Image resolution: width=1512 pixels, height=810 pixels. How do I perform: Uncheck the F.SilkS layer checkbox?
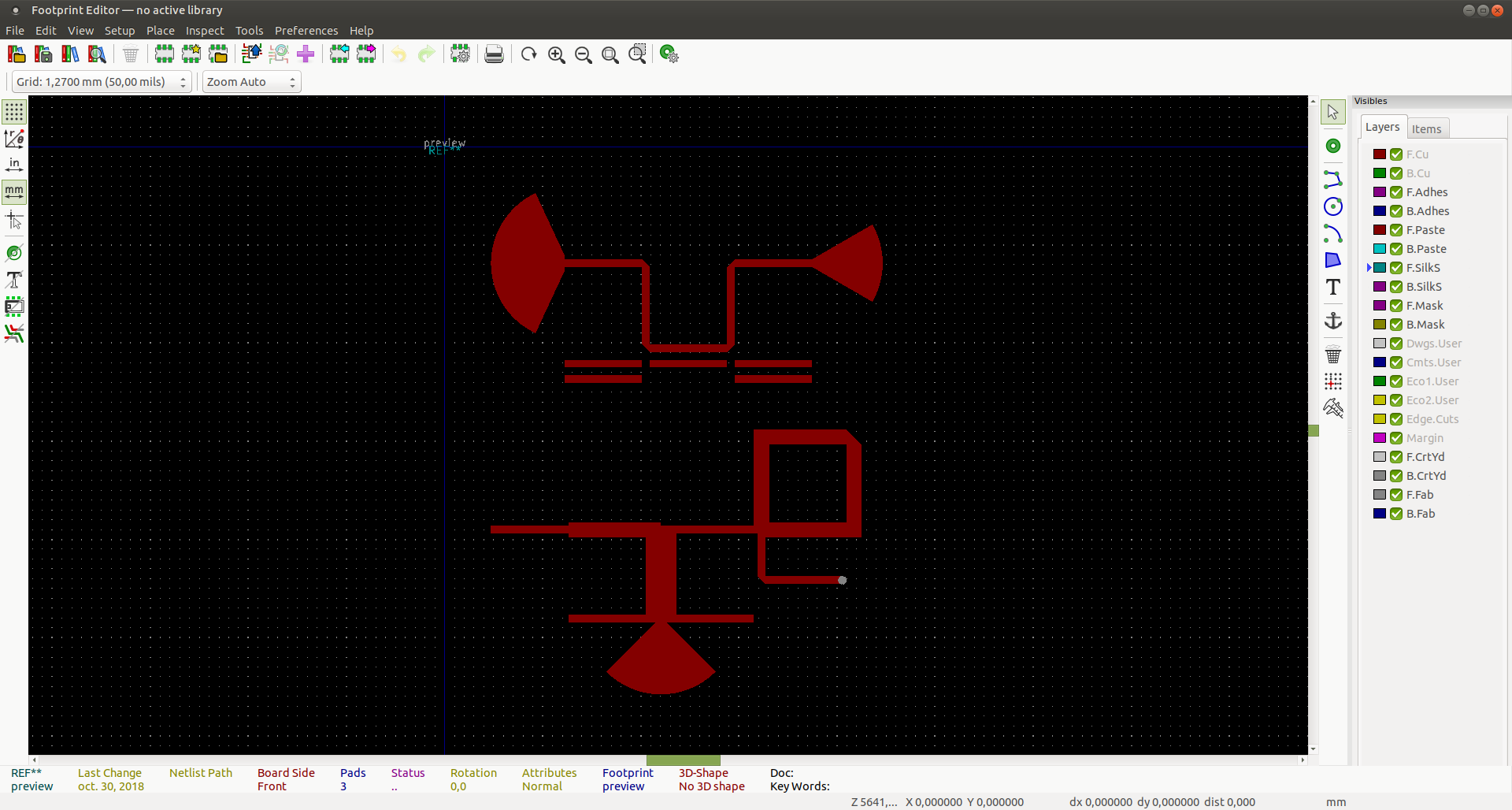1396,268
